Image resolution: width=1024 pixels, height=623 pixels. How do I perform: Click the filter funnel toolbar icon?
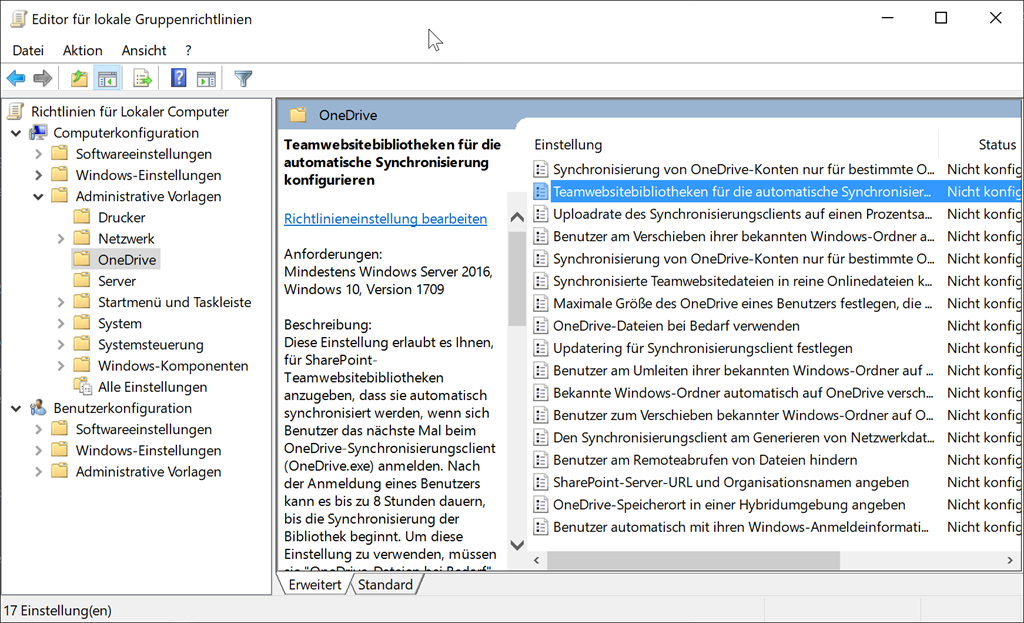point(243,78)
